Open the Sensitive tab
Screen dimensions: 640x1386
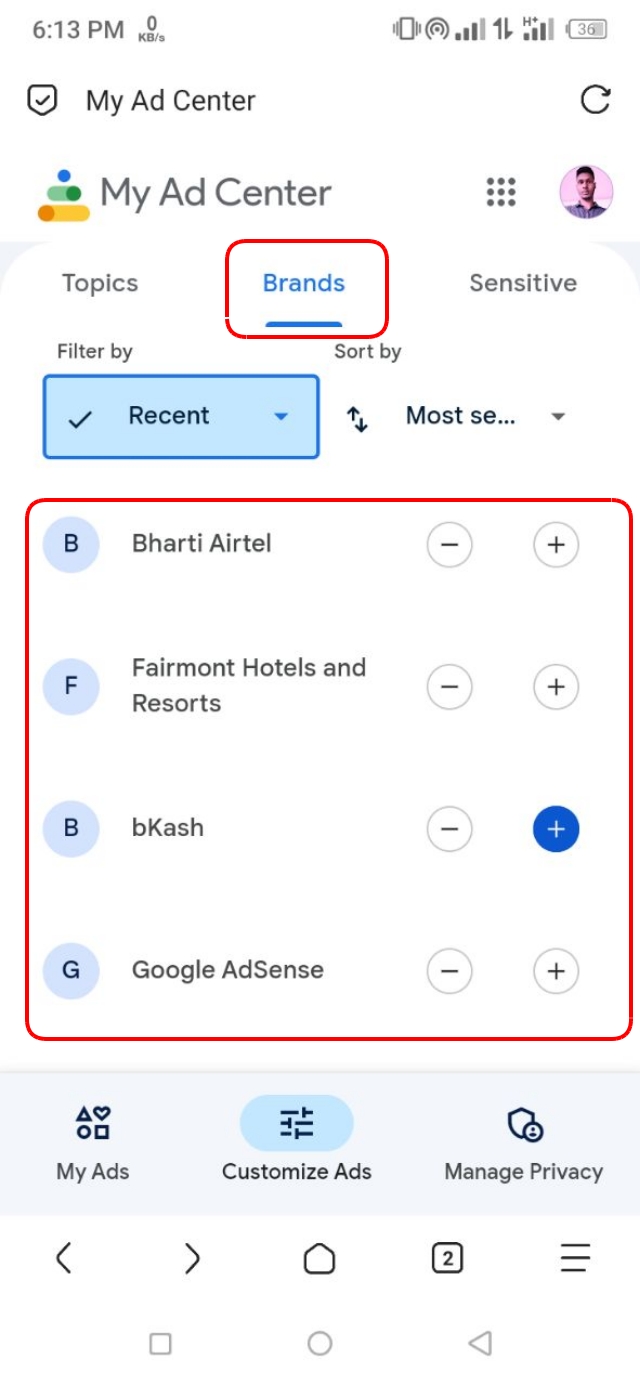(523, 283)
